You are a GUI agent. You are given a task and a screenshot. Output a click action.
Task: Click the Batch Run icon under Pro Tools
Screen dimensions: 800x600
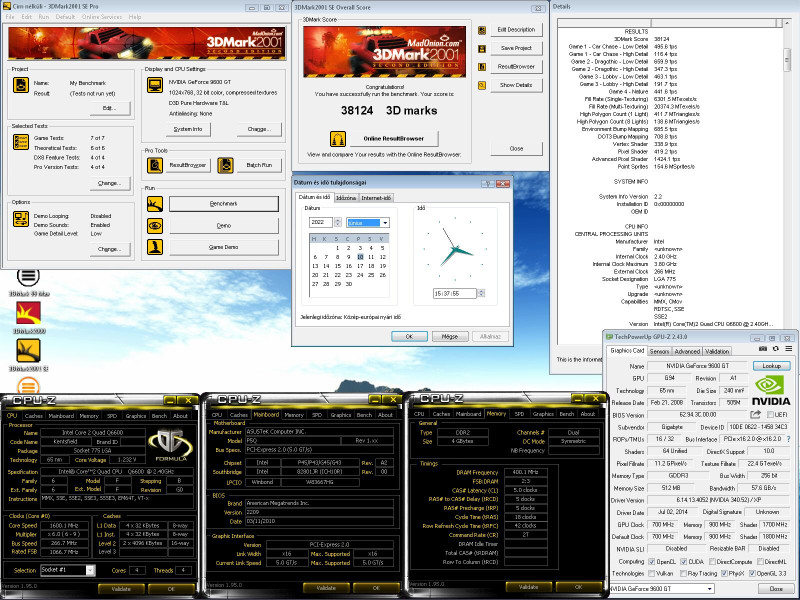pos(225,165)
